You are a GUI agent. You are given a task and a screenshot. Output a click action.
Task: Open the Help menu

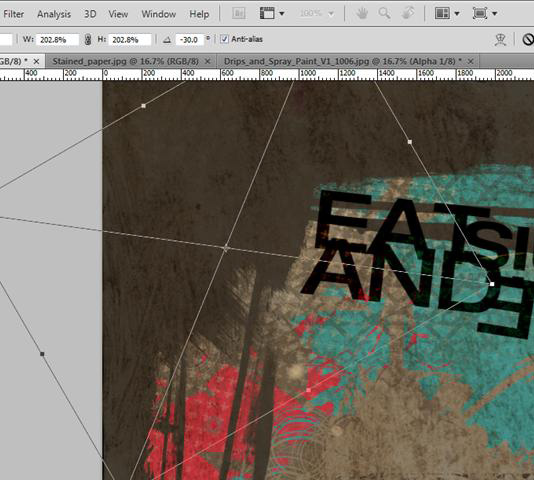tap(199, 14)
